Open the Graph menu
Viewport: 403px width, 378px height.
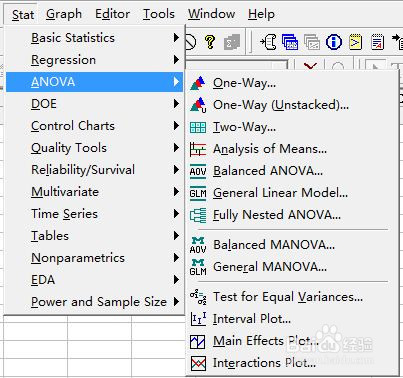coord(64,14)
